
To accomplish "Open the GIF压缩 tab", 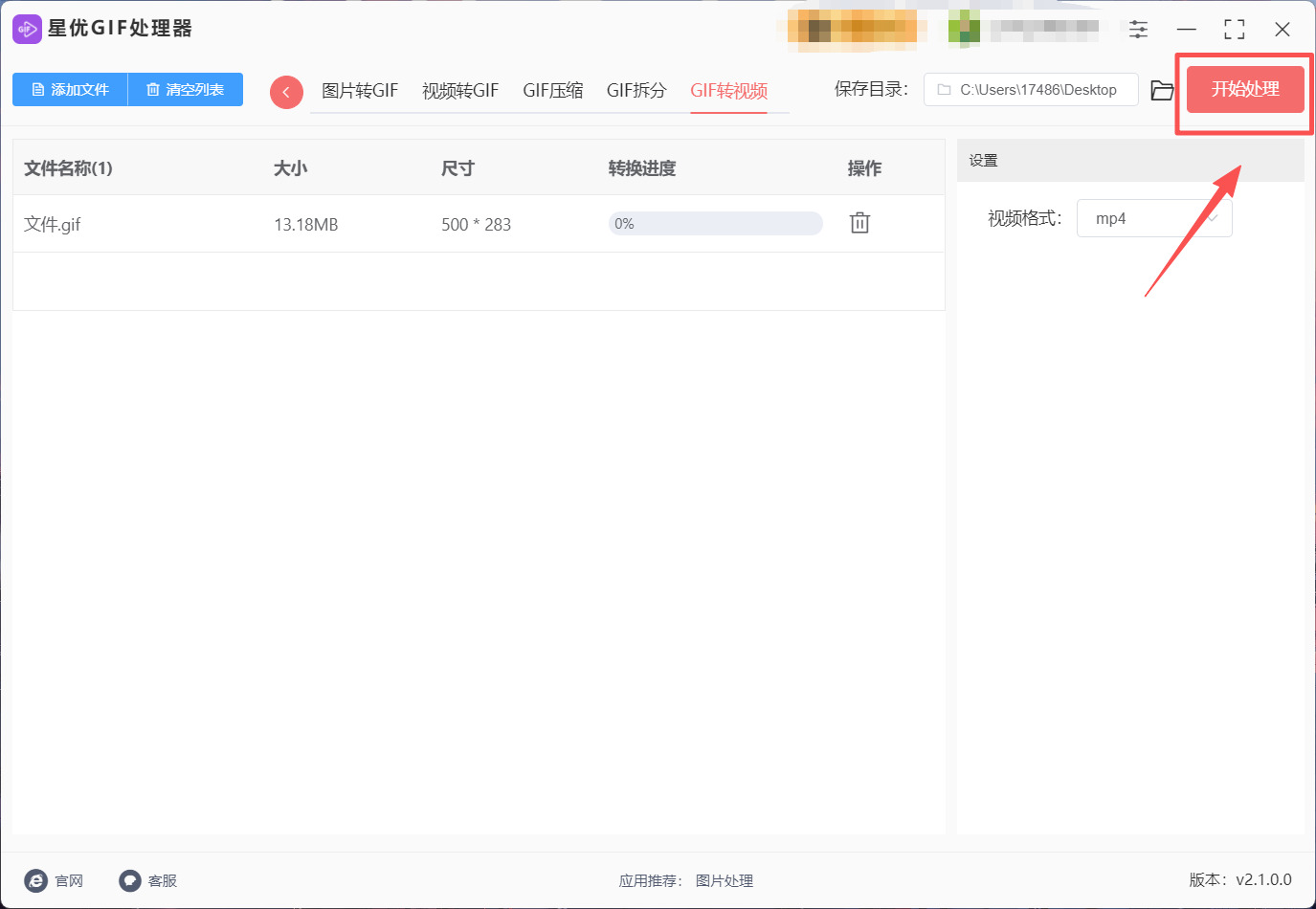I will 553,91.
